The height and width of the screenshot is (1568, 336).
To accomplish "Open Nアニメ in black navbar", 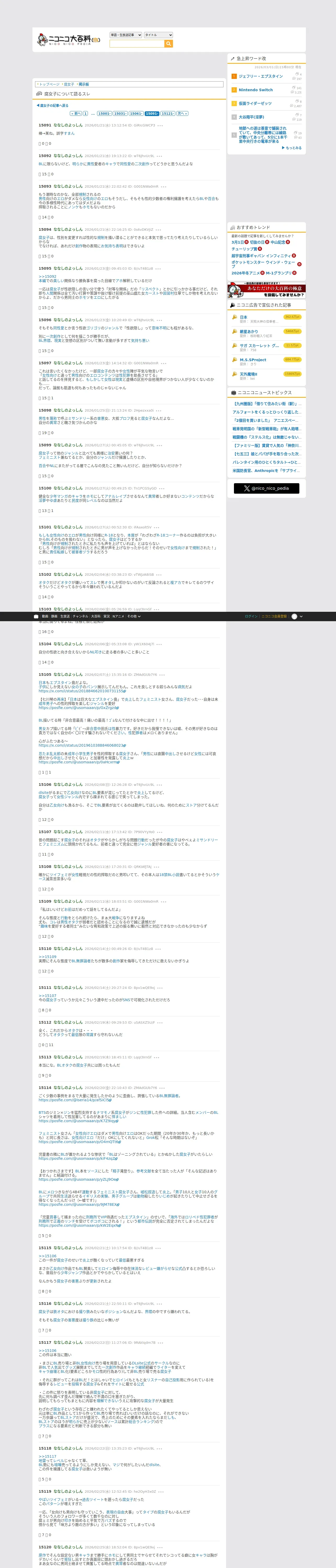I will click(x=118, y=616).
